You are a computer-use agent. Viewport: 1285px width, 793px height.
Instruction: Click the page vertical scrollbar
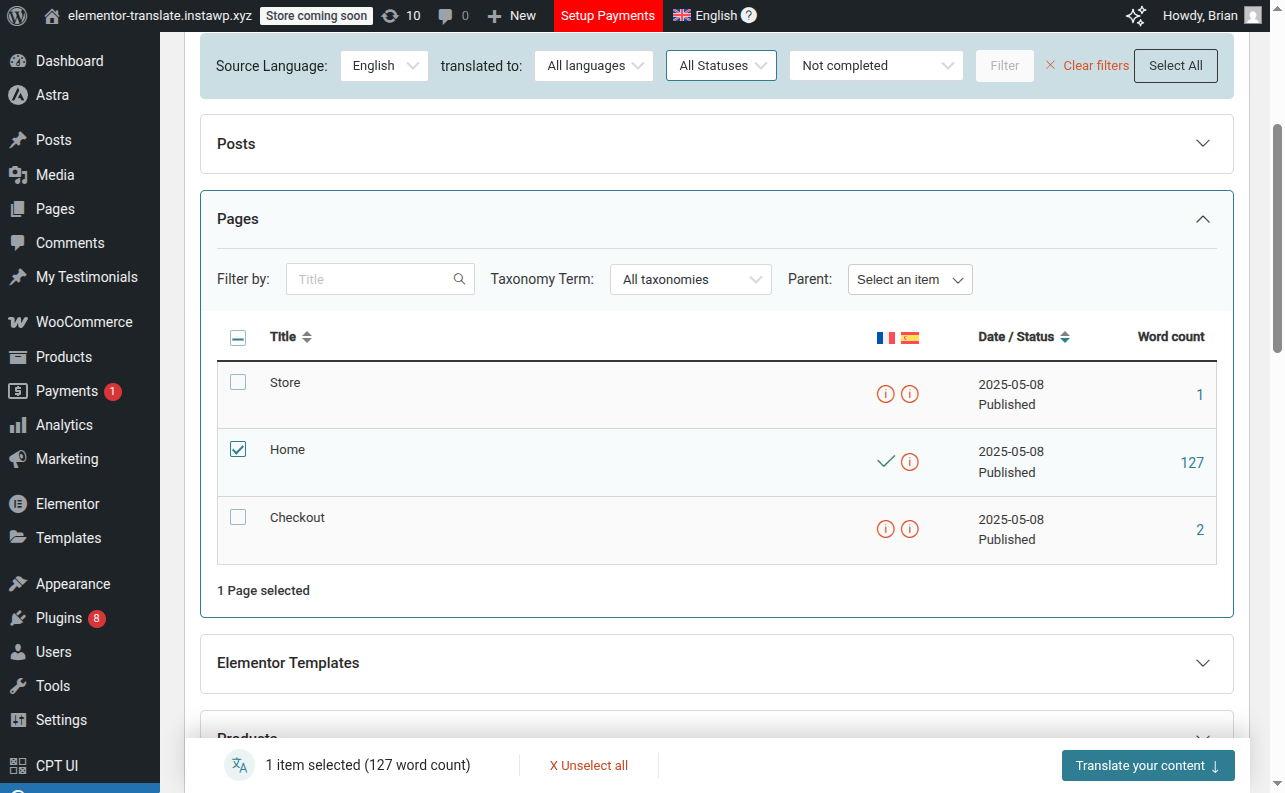coord(1277,238)
